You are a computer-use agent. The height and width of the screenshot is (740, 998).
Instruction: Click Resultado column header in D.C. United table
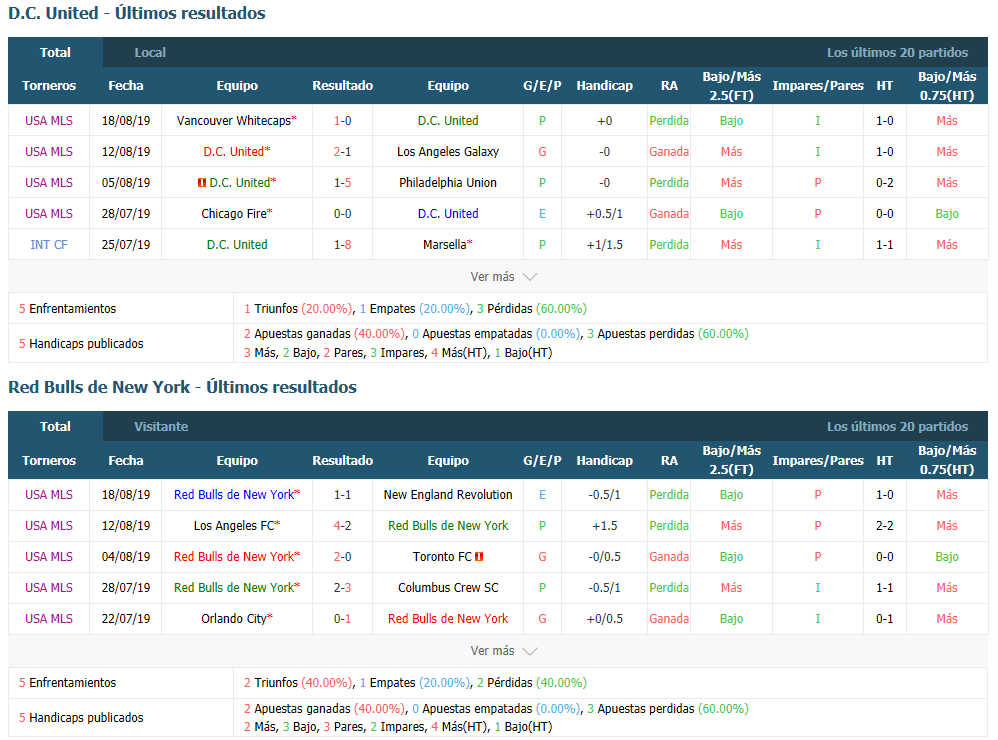pyautogui.click(x=342, y=85)
